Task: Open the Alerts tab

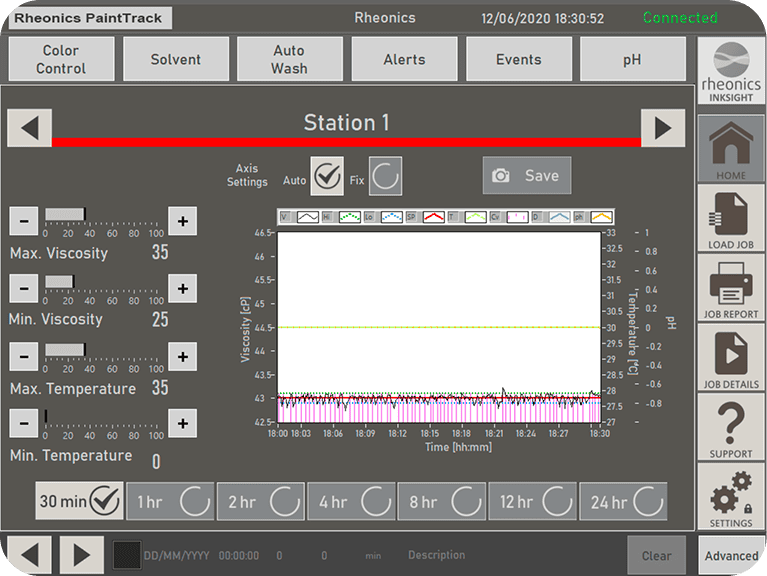Action: tap(404, 60)
